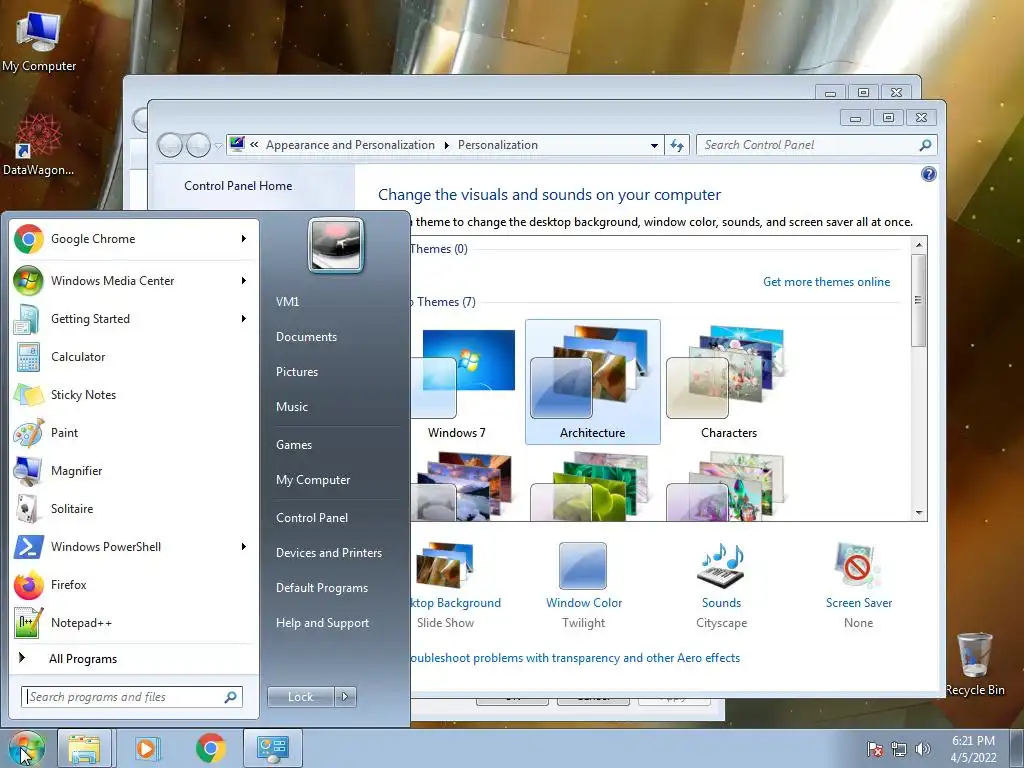Open Control Panel Home link
The height and width of the screenshot is (768, 1024).
pos(238,185)
